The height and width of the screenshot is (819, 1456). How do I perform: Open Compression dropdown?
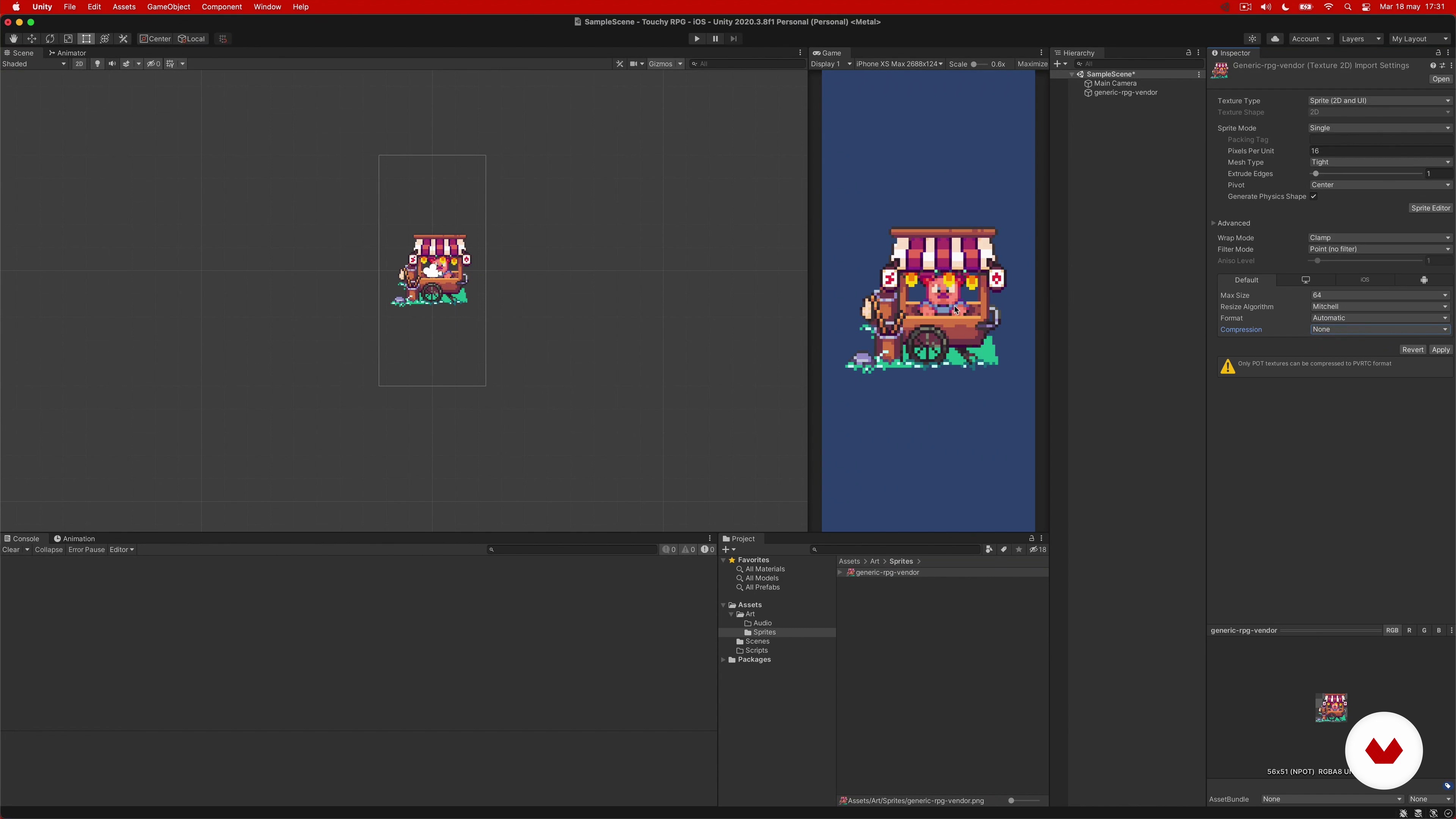[1380, 329]
